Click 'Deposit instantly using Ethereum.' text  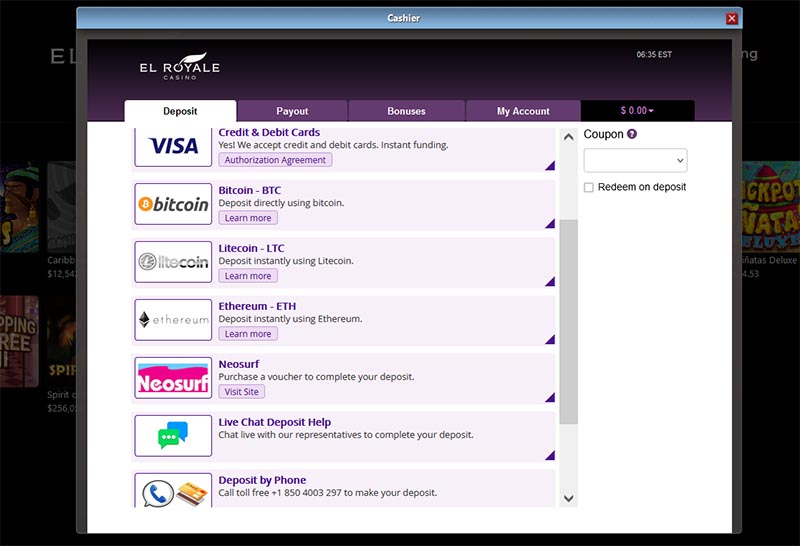290,319
